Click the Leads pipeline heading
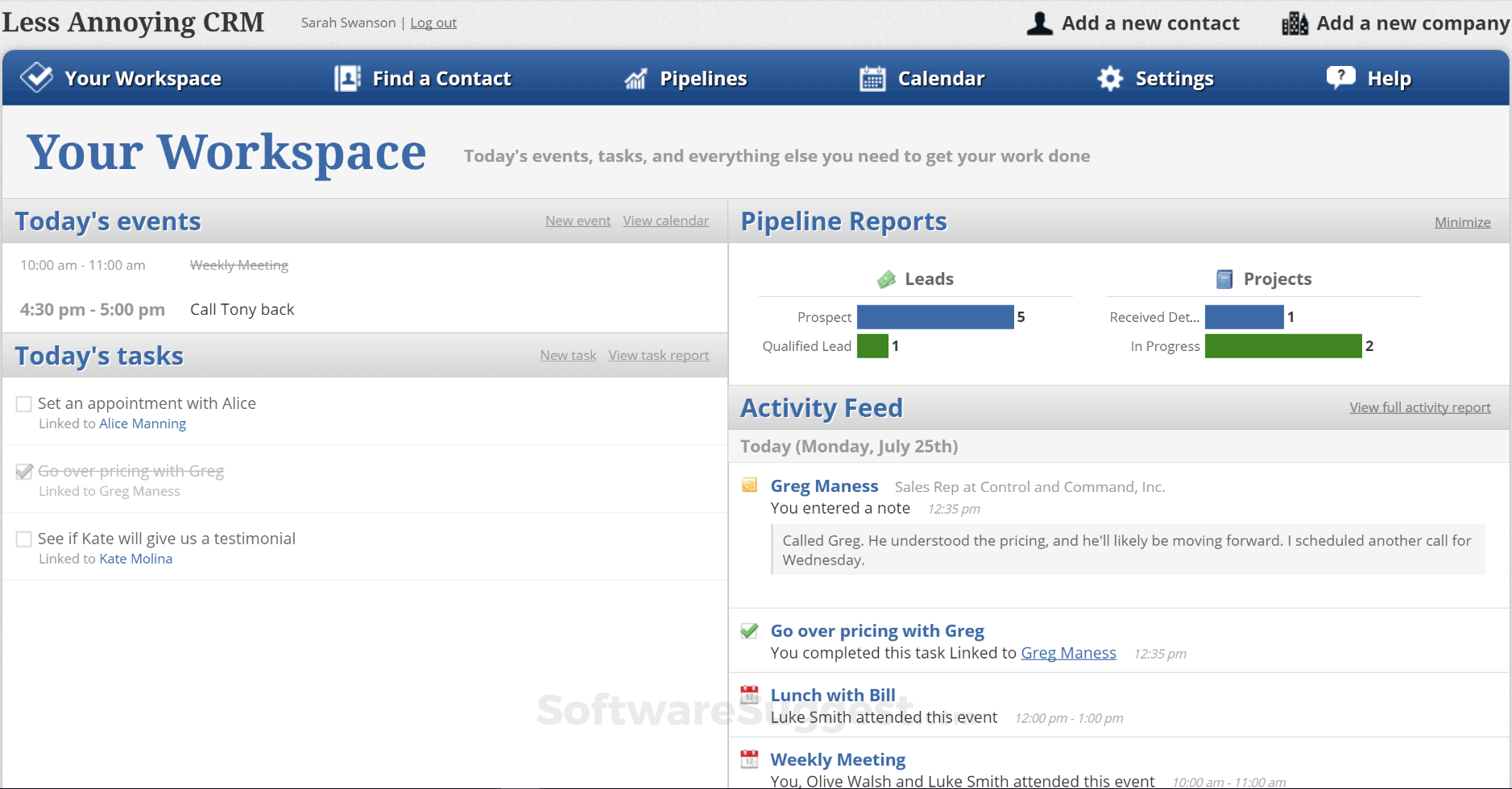The width and height of the screenshot is (1512, 789). 929,279
